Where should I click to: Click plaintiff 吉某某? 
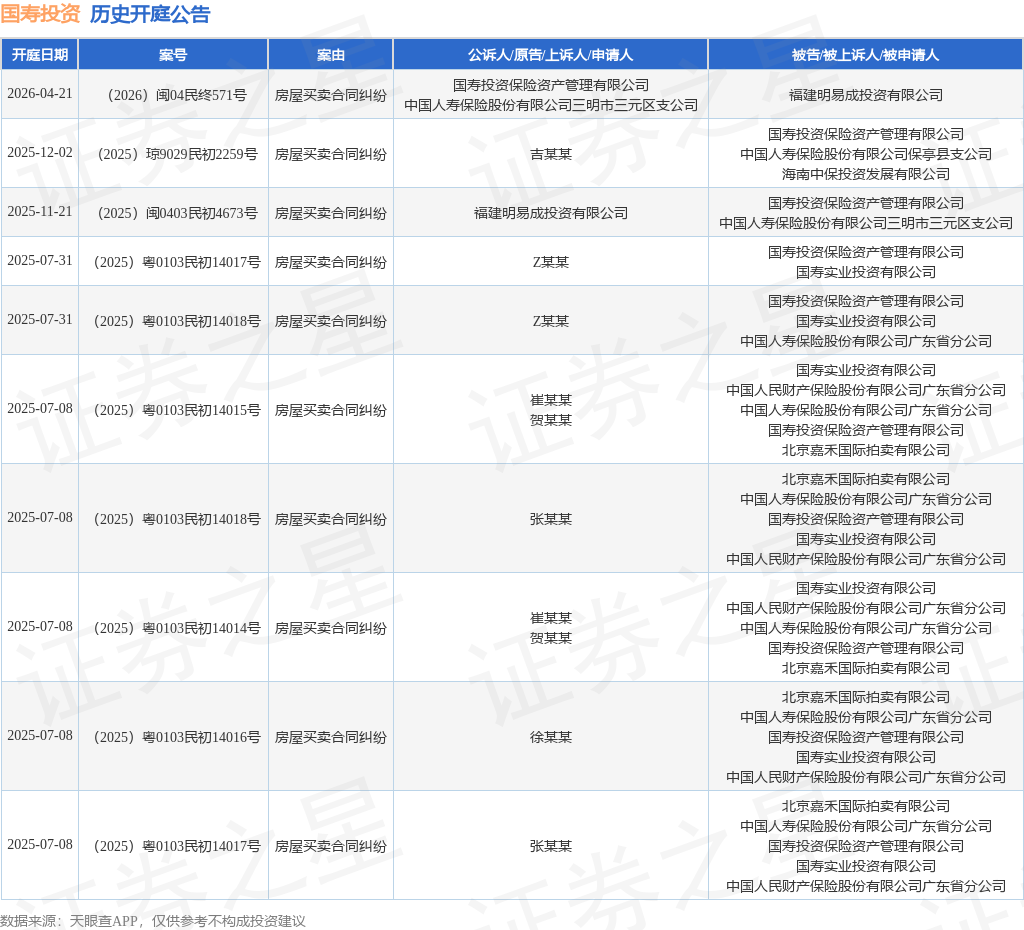click(551, 154)
